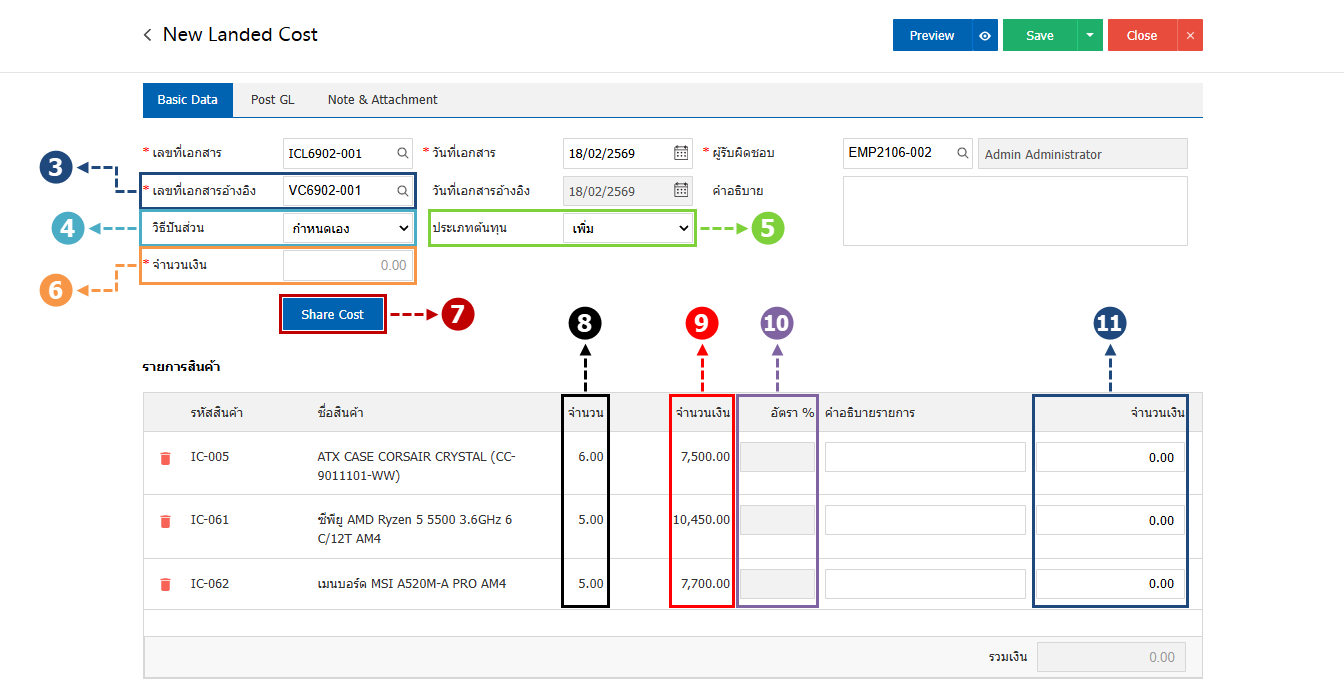The height and width of the screenshot is (699, 1344).
Task: Delete the IC-061 product row
Action: (x=166, y=521)
